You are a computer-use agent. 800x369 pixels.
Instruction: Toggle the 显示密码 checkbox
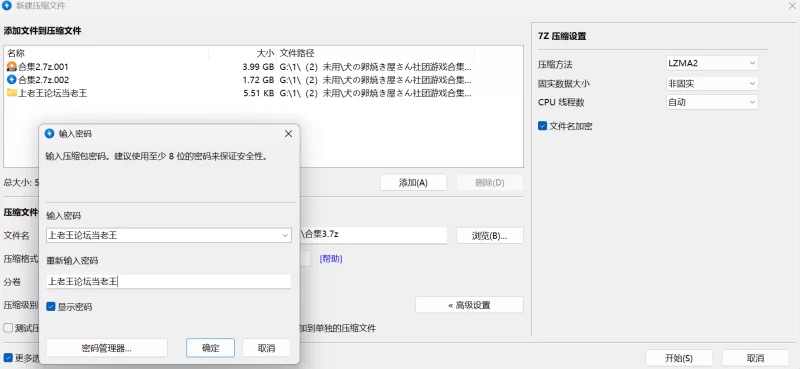(x=51, y=307)
